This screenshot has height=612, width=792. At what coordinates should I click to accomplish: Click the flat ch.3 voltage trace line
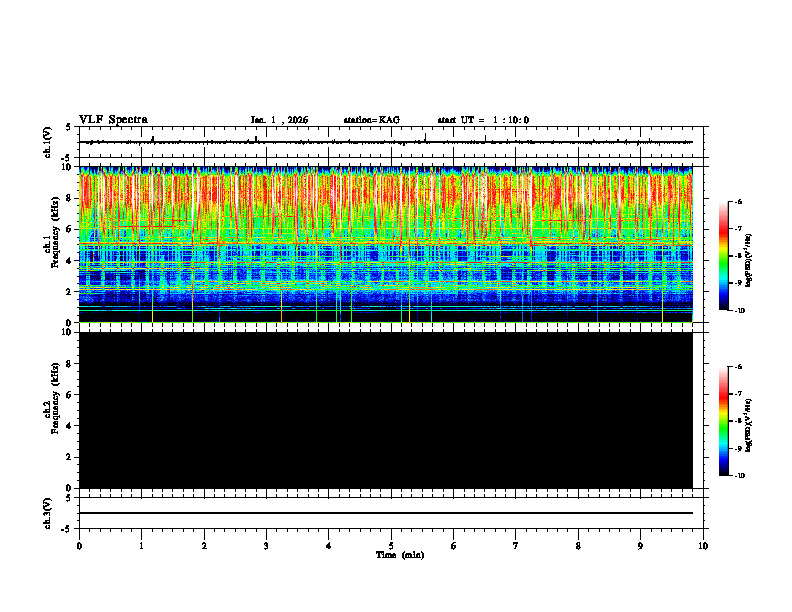click(385, 513)
